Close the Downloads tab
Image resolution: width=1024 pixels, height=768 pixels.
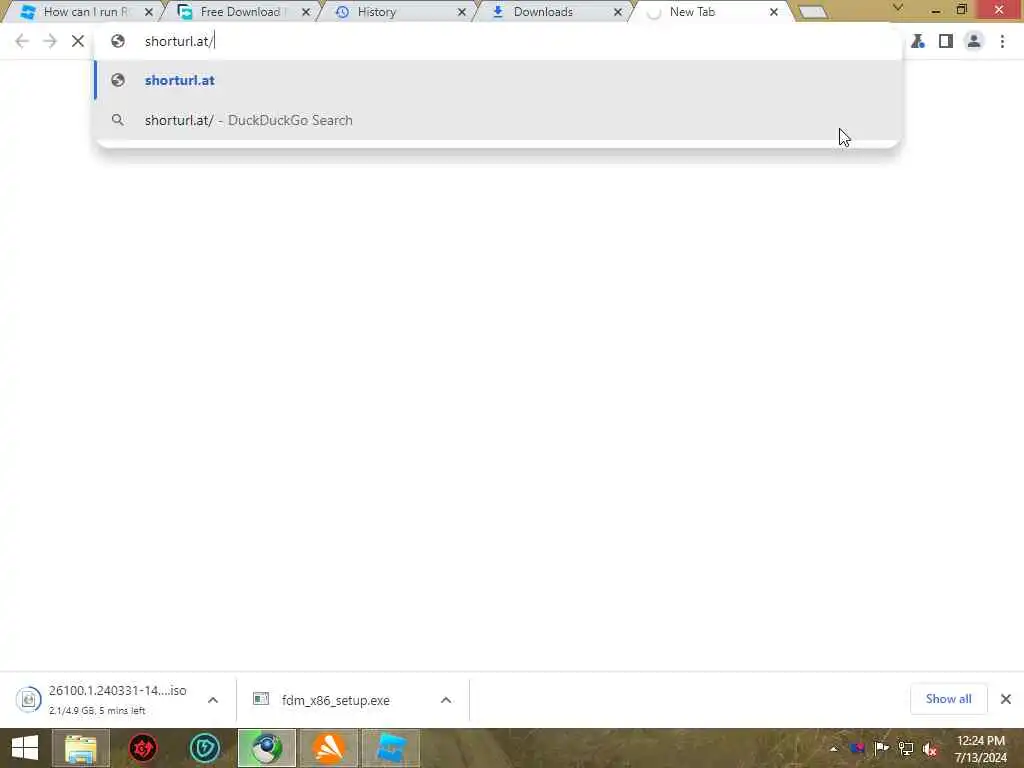click(x=618, y=12)
